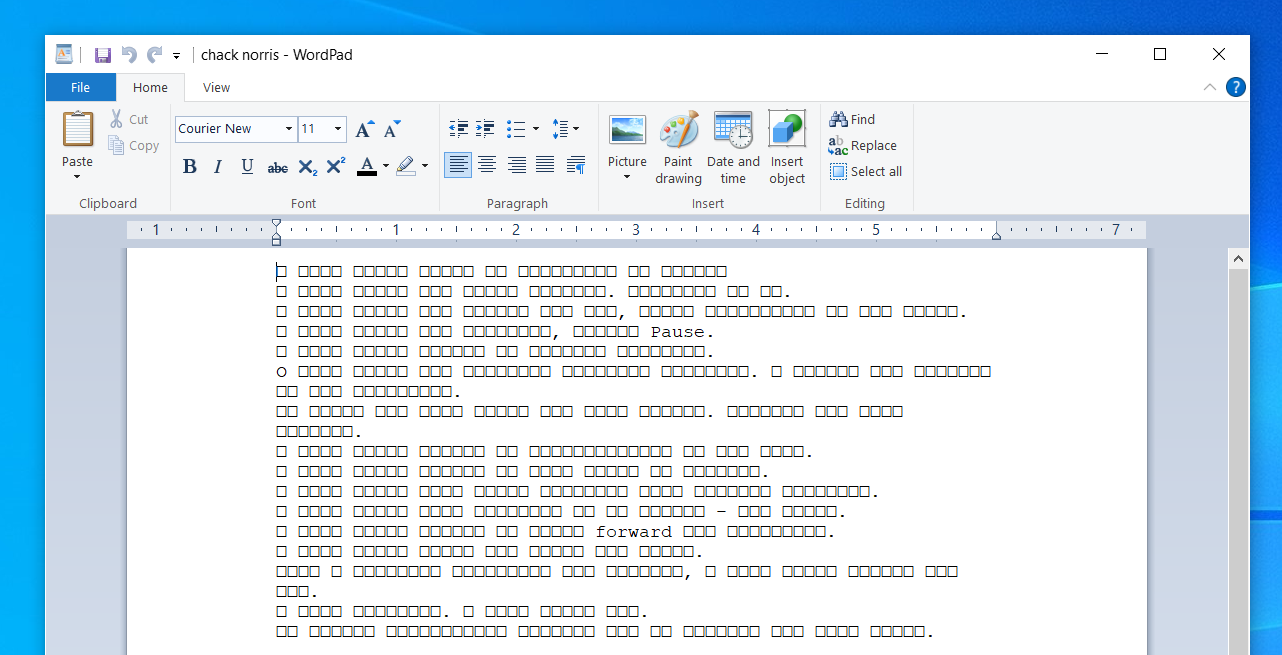
Task: Switch to the View tab
Action: 216,88
